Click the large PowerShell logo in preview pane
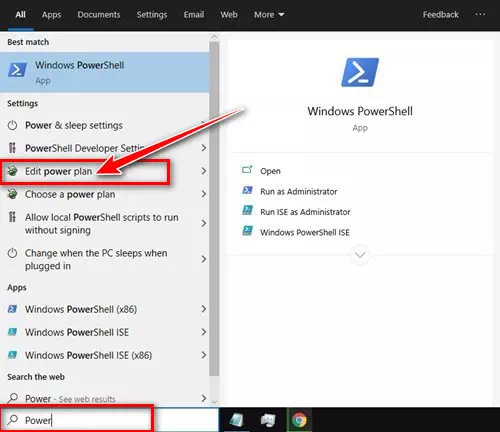Image resolution: width=500 pixels, height=432 pixels. pos(360,72)
